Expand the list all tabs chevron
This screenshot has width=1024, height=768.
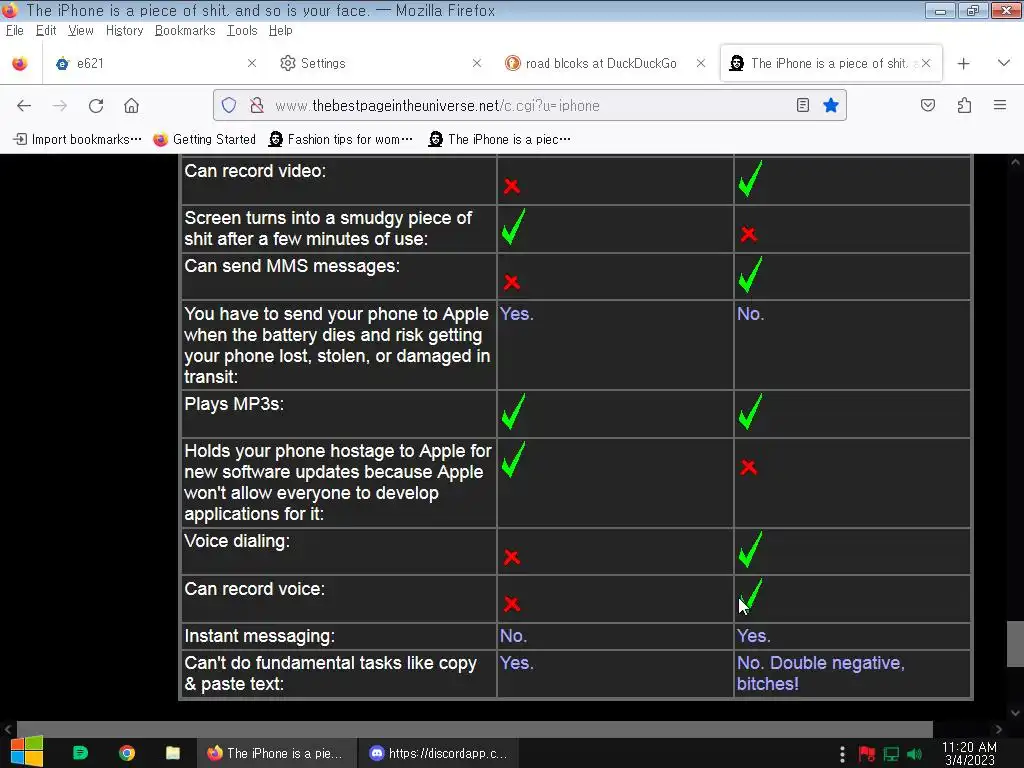(1004, 63)
